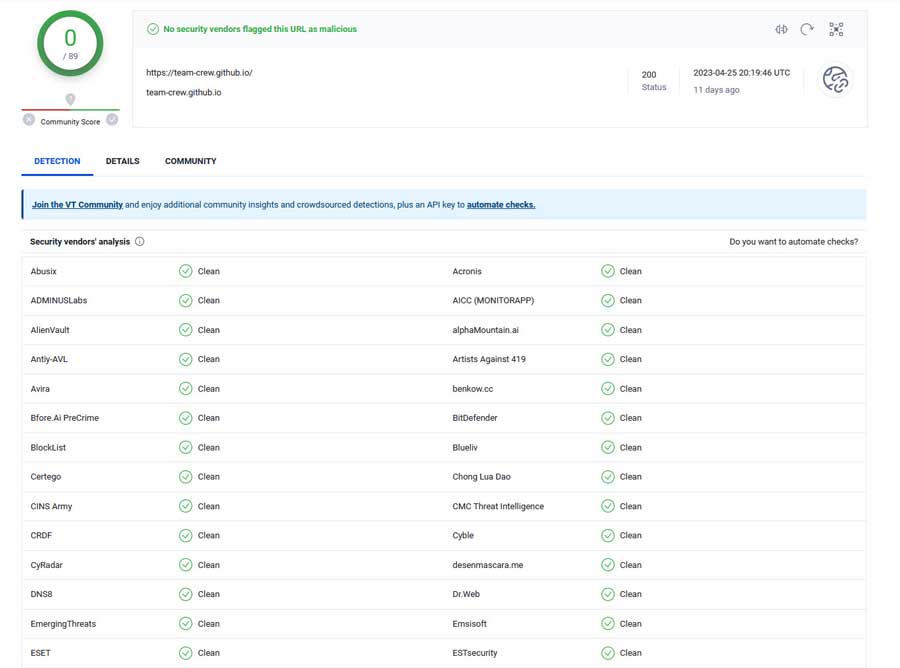Click the check icon for Chong Lua Dao
This screenshot has width=900, height=668.
click(608, 476)
